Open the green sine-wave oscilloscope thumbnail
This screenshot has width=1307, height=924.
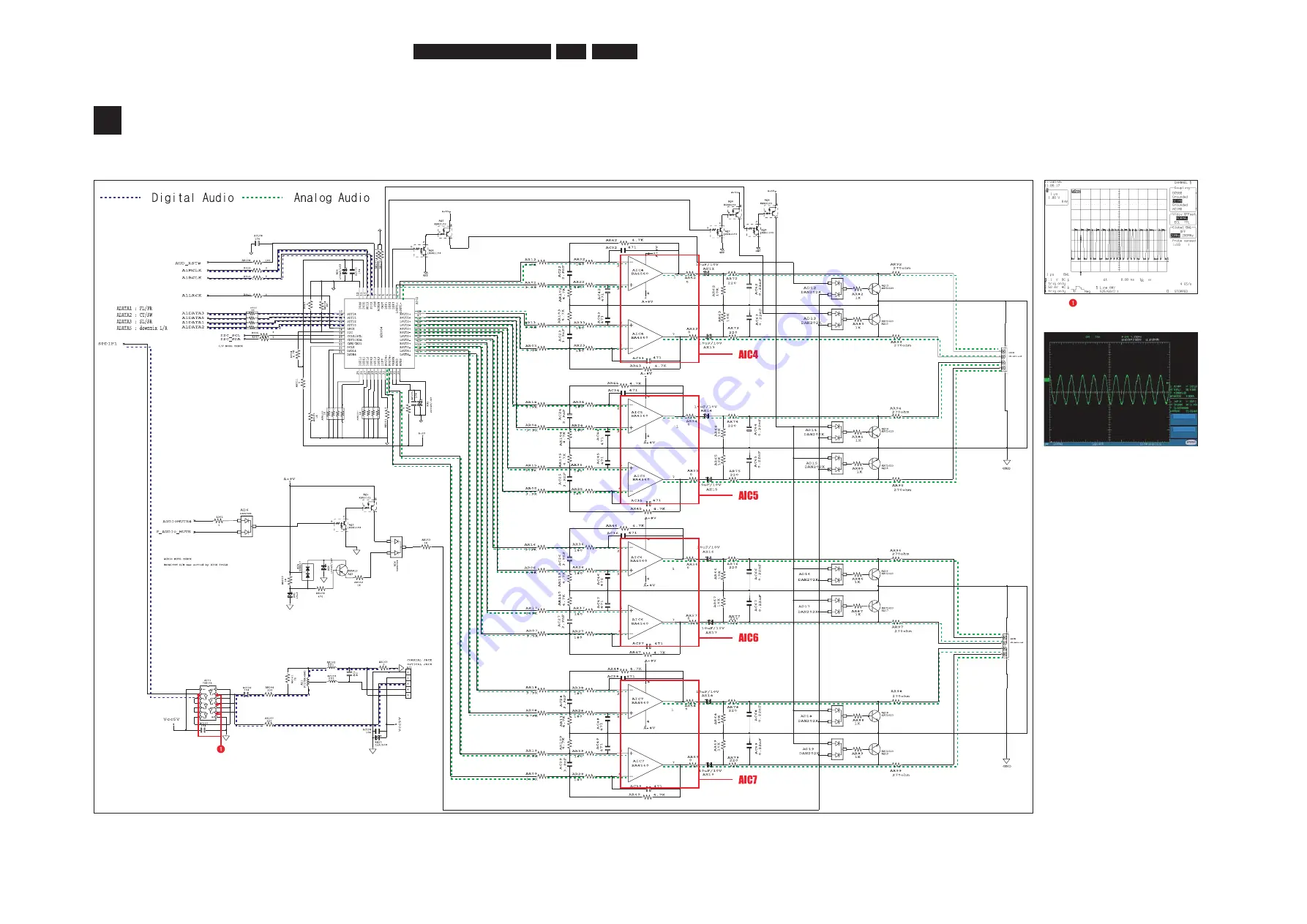coord(1120,389)
